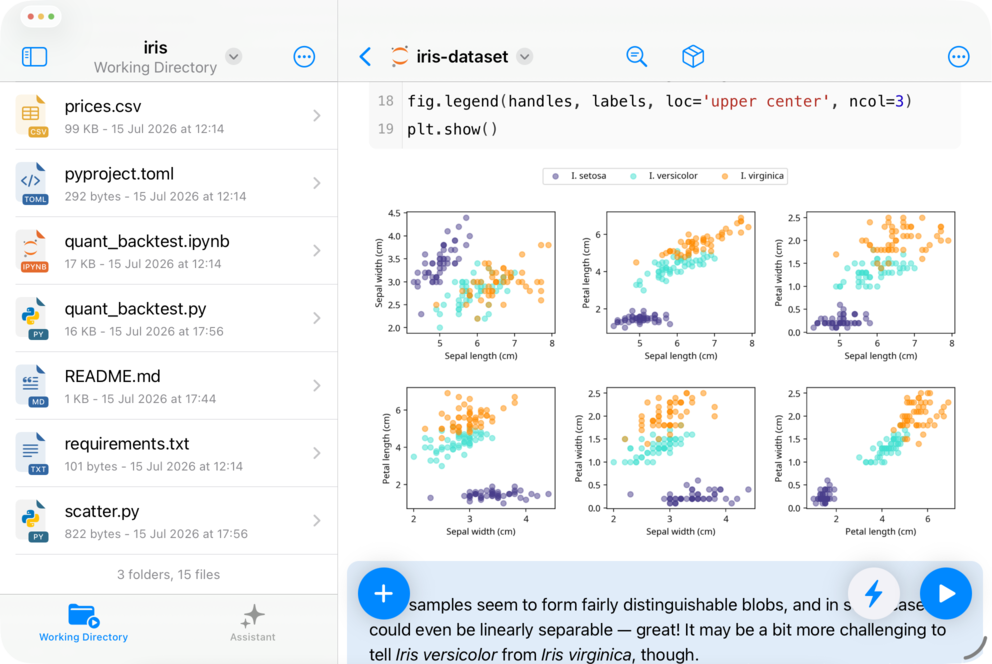The image size is (992, 664).
Task: Run the notebook with play button
Action: pyautogui.click(x=946, y=593)
